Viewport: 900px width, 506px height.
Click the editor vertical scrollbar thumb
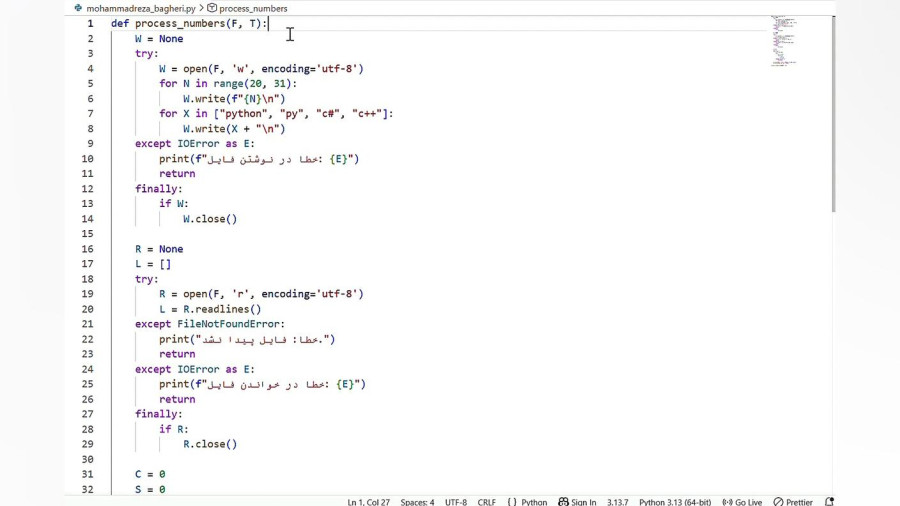pos(833,114)
